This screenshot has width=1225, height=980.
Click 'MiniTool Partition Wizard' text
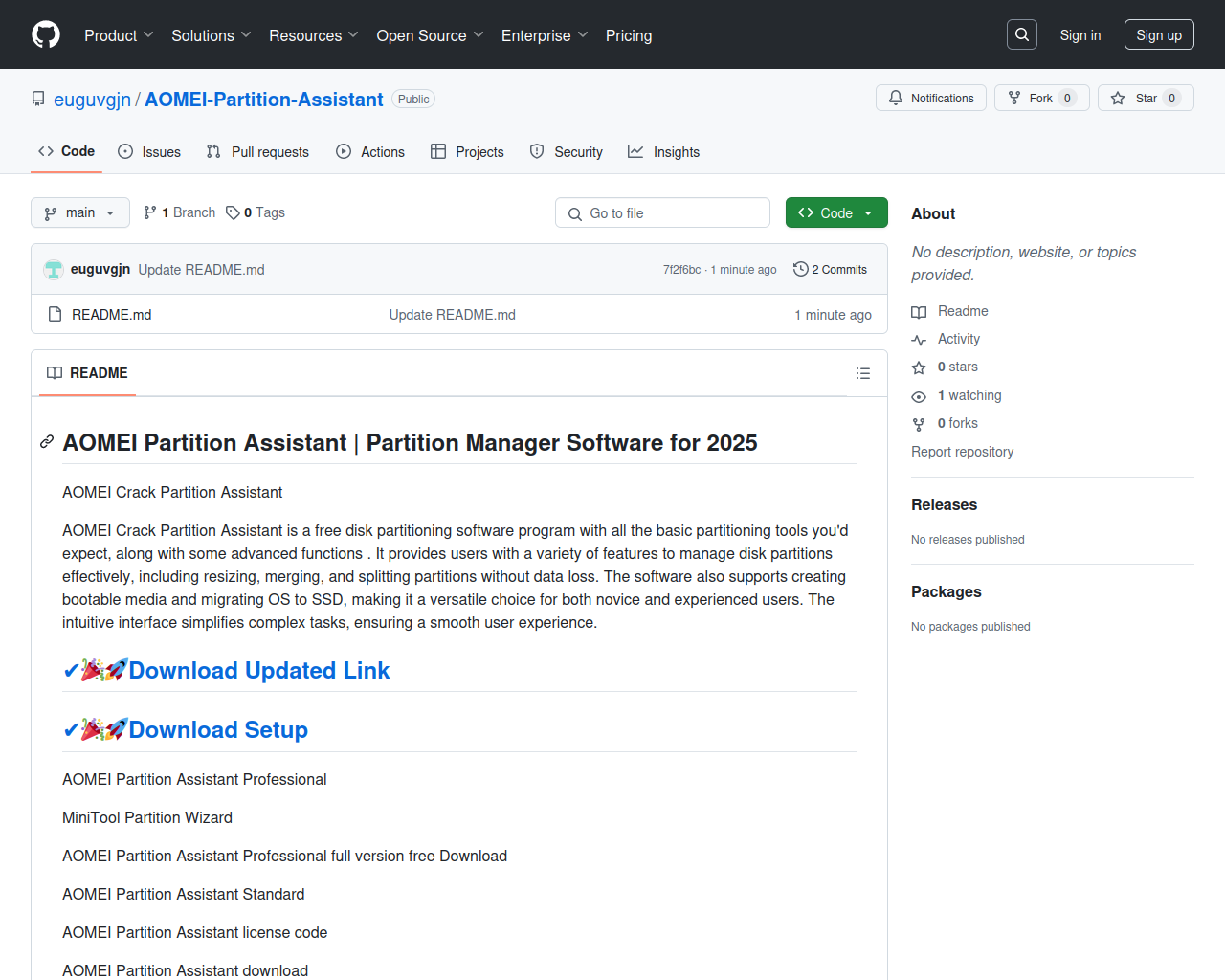pyautogui.click(x=147, y=817)
